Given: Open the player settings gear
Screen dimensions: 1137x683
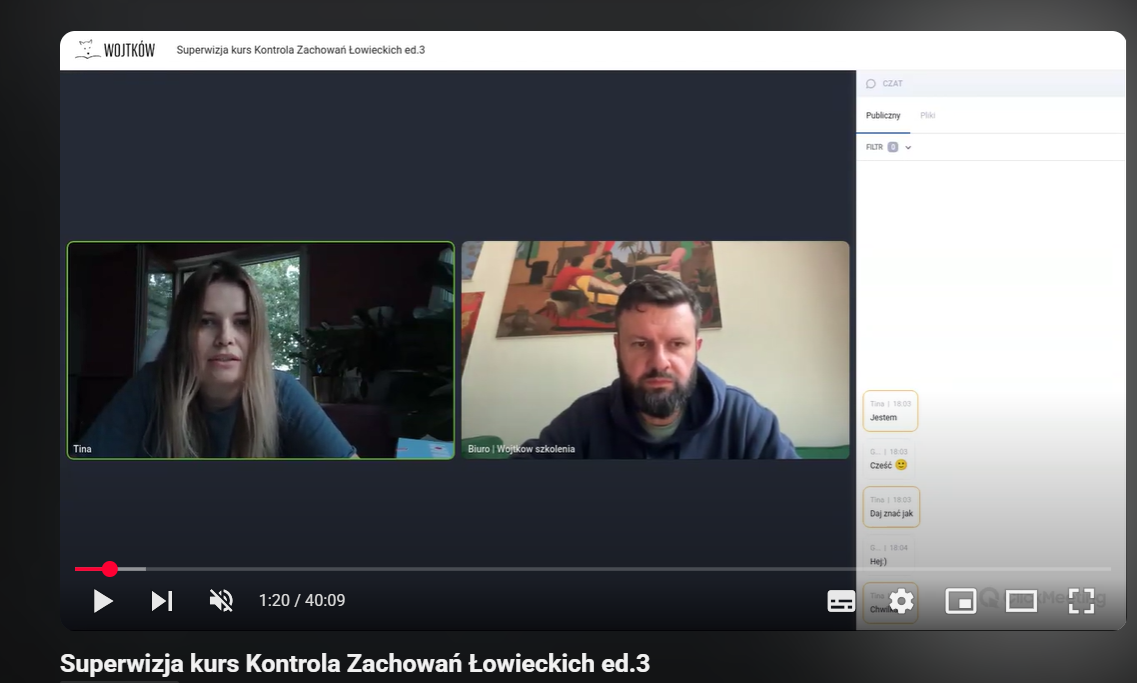Looking at the screenshot, I should [x=901, y=601].
